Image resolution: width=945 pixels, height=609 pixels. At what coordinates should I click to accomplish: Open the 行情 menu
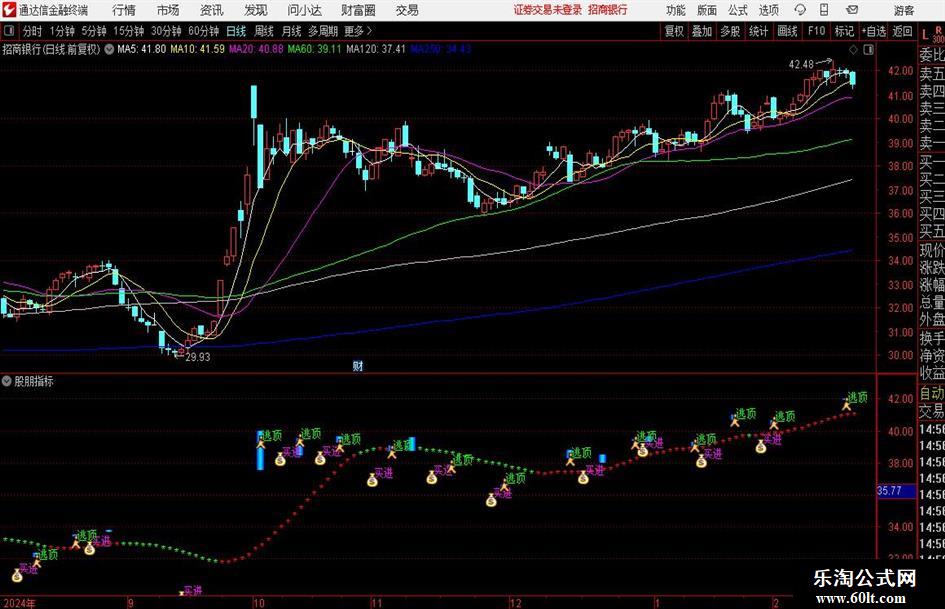pyautogui.click(x=124, y=10)
